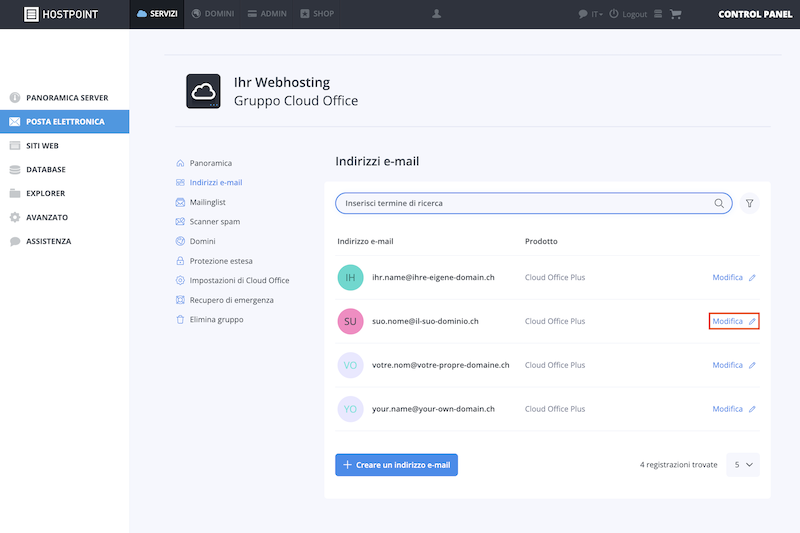
Task: Click the Database cylinder icon
Action: (x=15, y=169)
